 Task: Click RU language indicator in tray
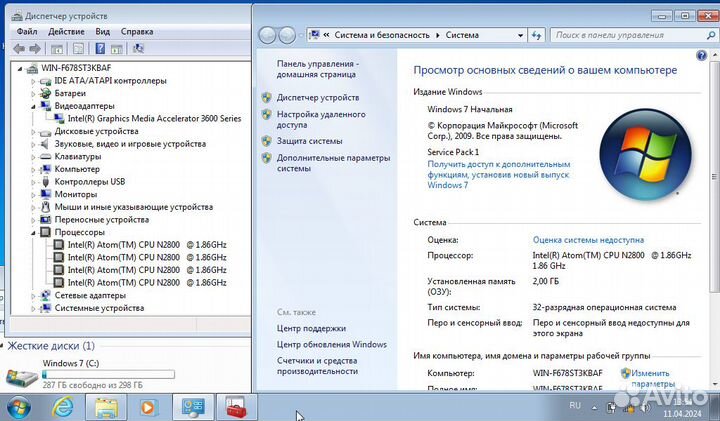tap(574, 405)
